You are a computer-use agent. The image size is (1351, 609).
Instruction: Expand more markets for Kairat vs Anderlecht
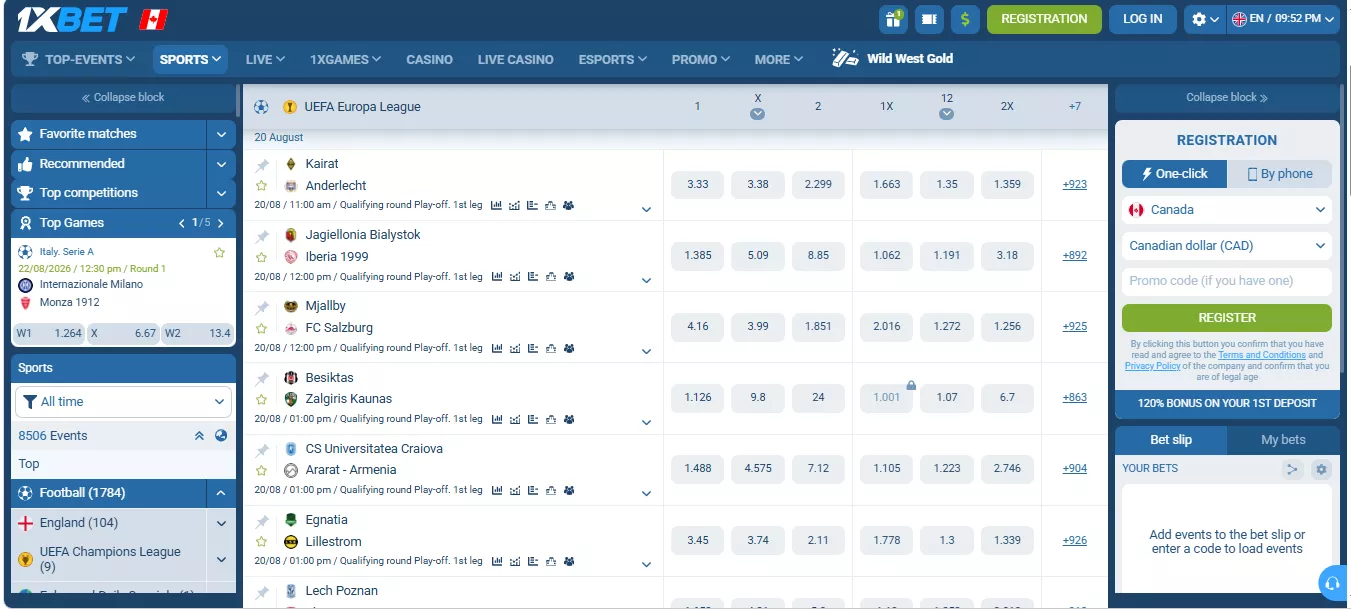tap(646, 210)
